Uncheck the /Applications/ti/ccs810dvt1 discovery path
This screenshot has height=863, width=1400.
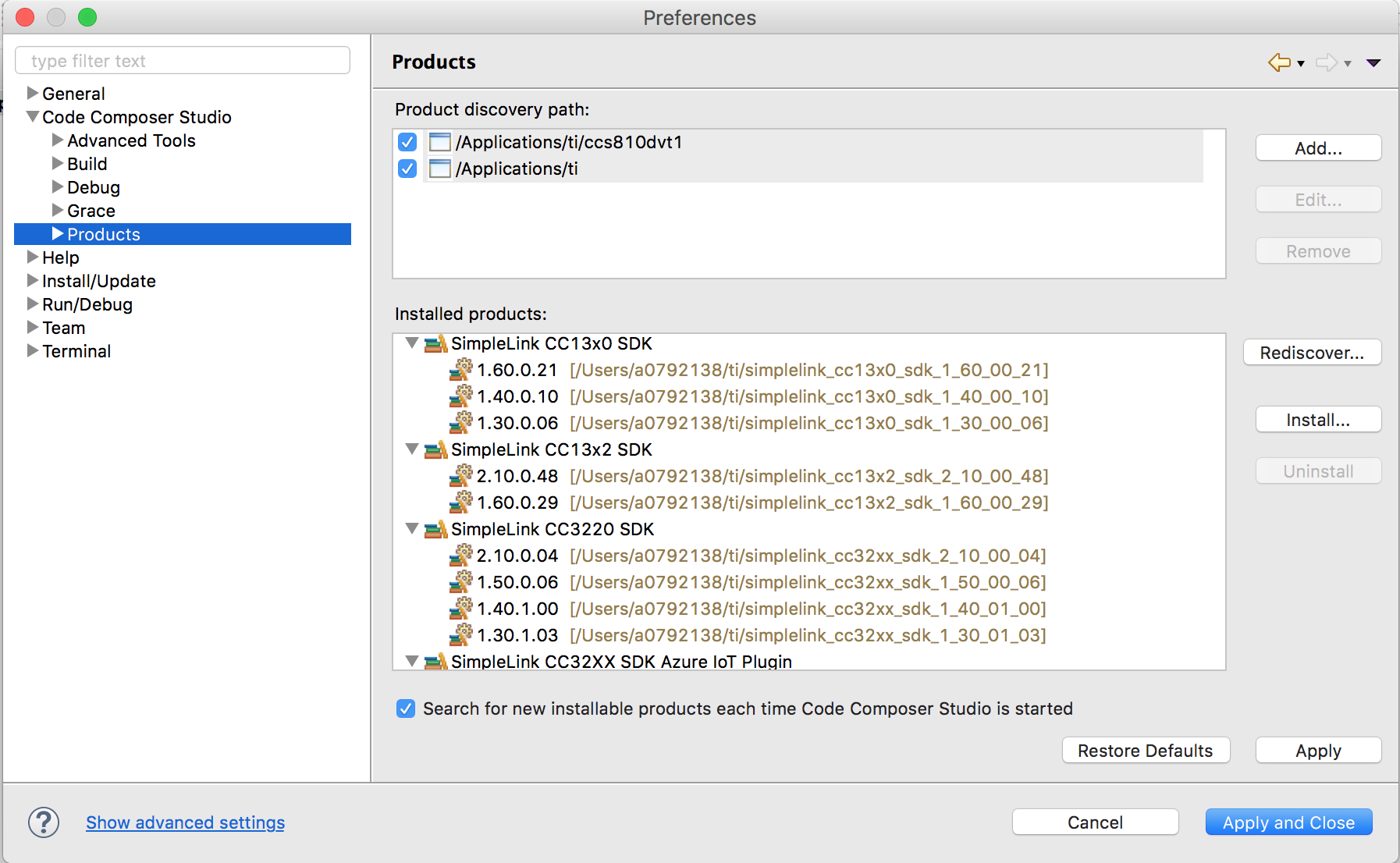(x=407, y=142)
